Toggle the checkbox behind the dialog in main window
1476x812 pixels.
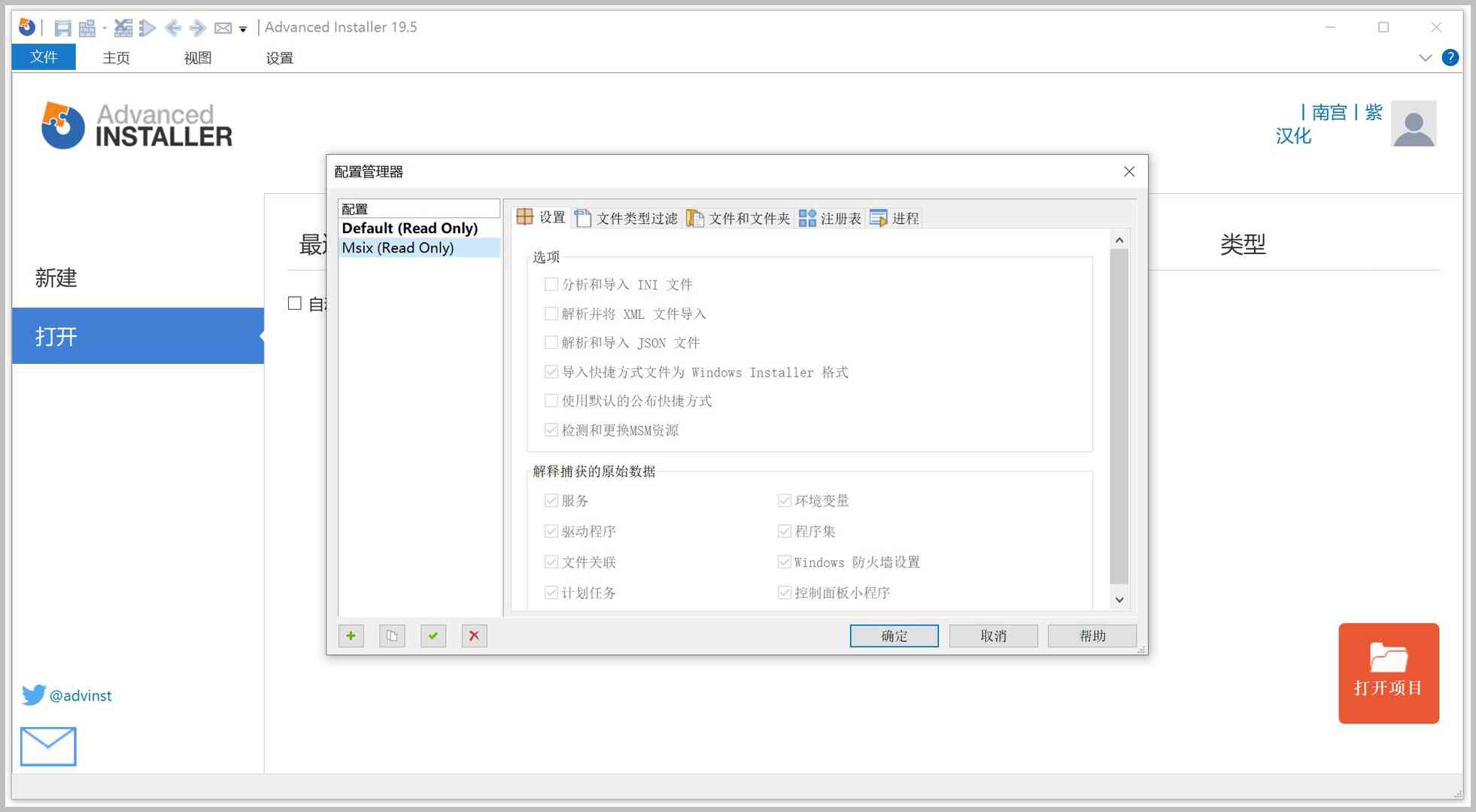(x=295, y=304)
